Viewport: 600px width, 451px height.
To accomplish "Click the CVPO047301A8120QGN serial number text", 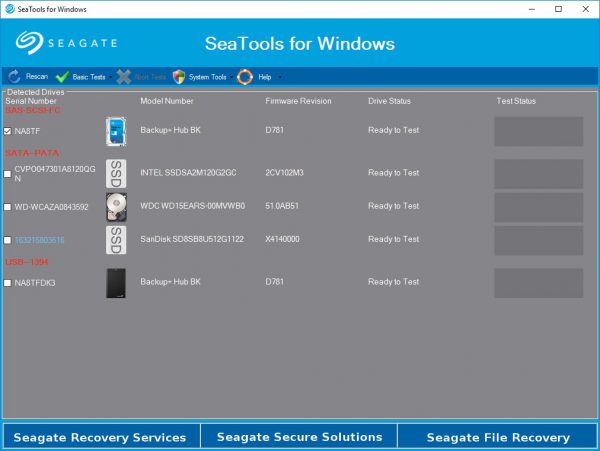I will click(55, 174).
